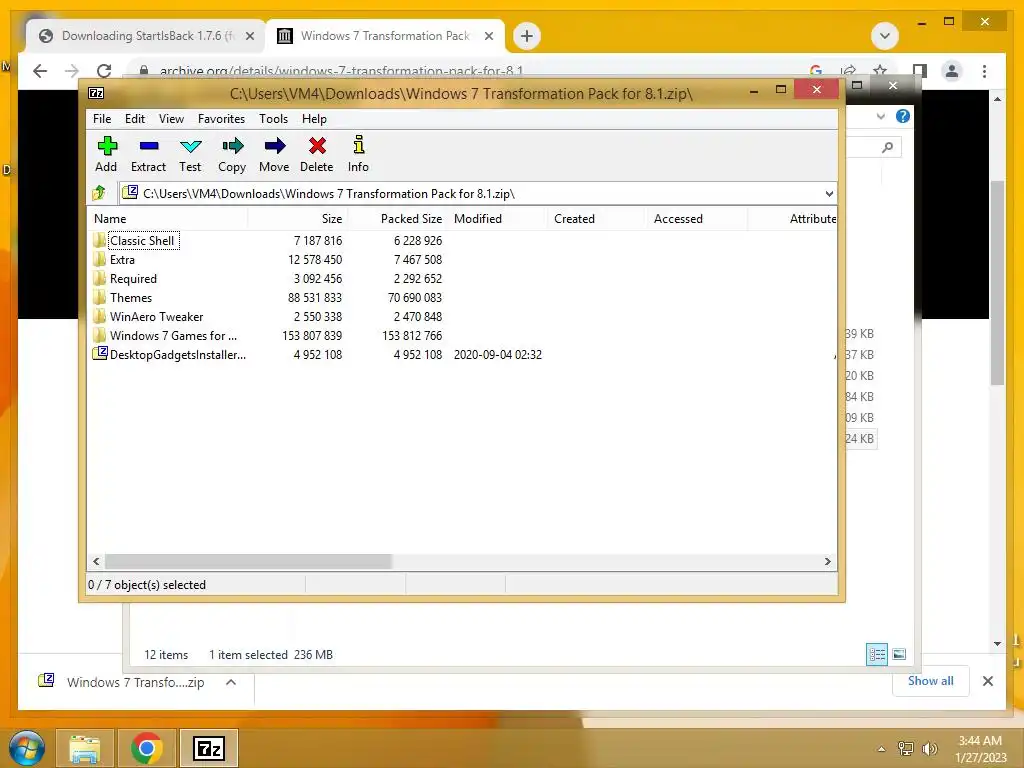Open the View menu
This screenshot has height=768, width=1024.
tap(171, 119)
